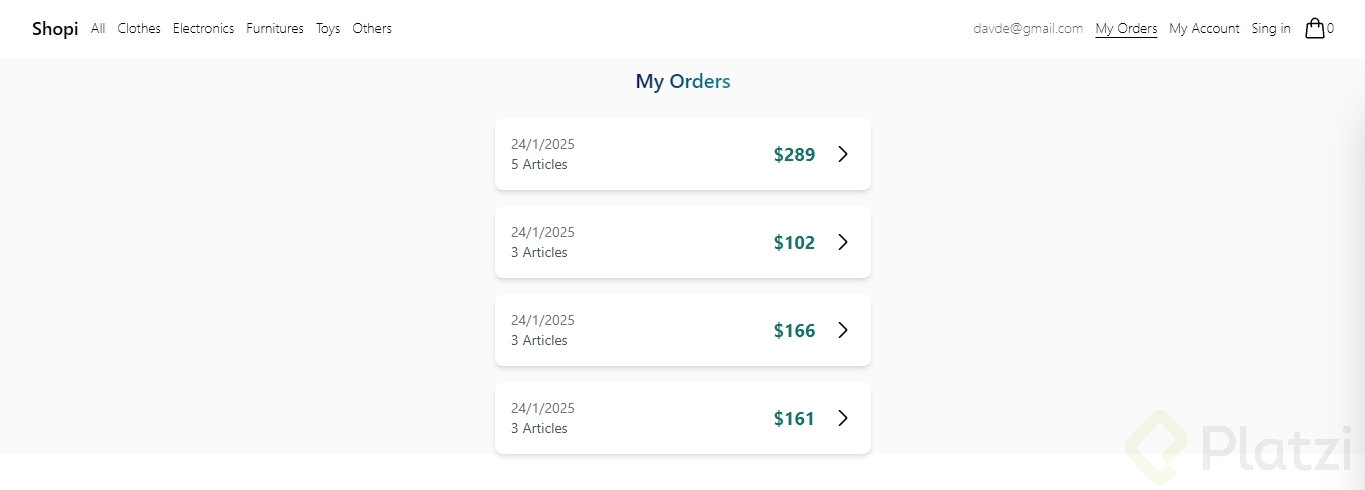Select the All category menu item
This screenshot has height=490, width=1365.
[x=98, y=29]
